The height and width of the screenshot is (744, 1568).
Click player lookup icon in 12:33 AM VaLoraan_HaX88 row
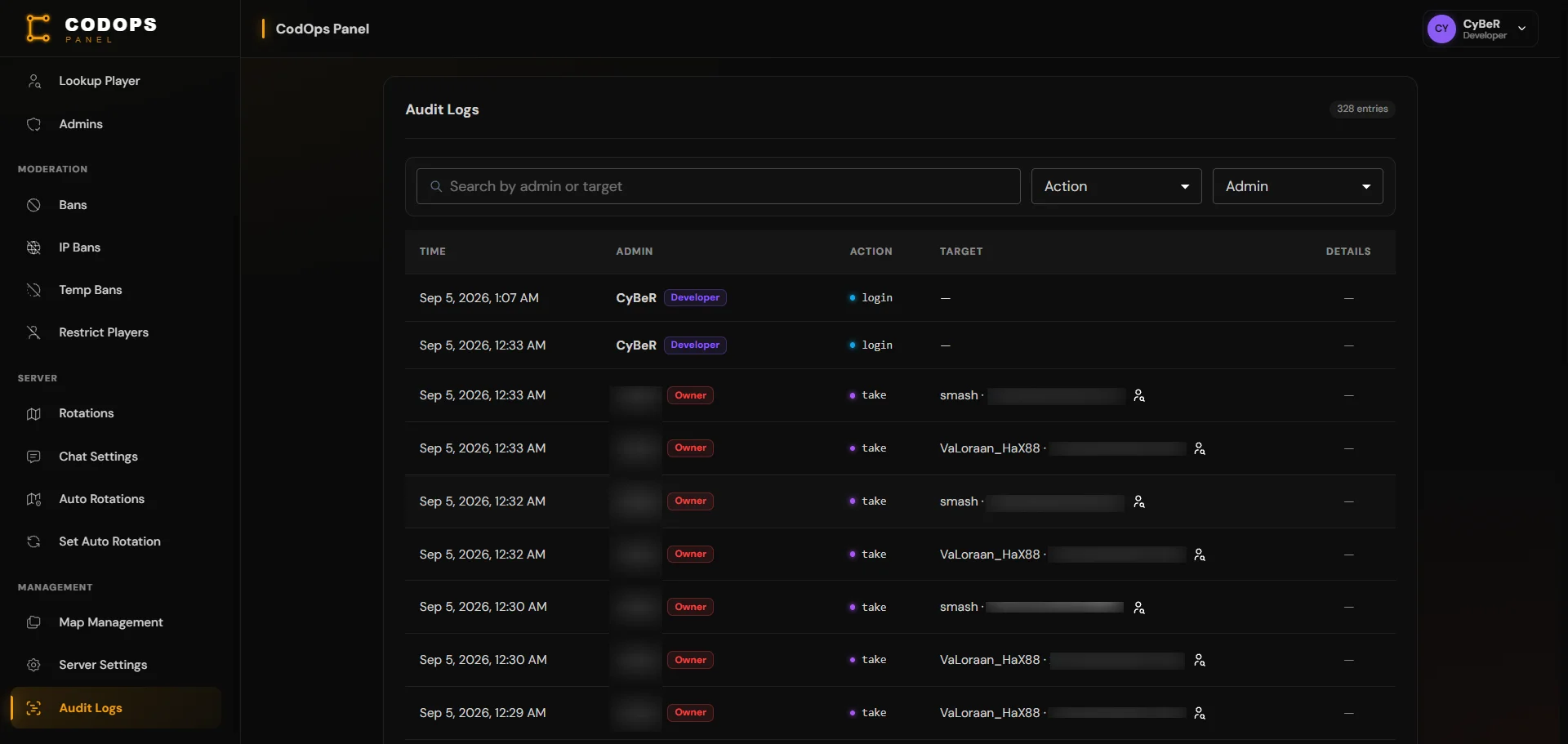point(1200,448)
